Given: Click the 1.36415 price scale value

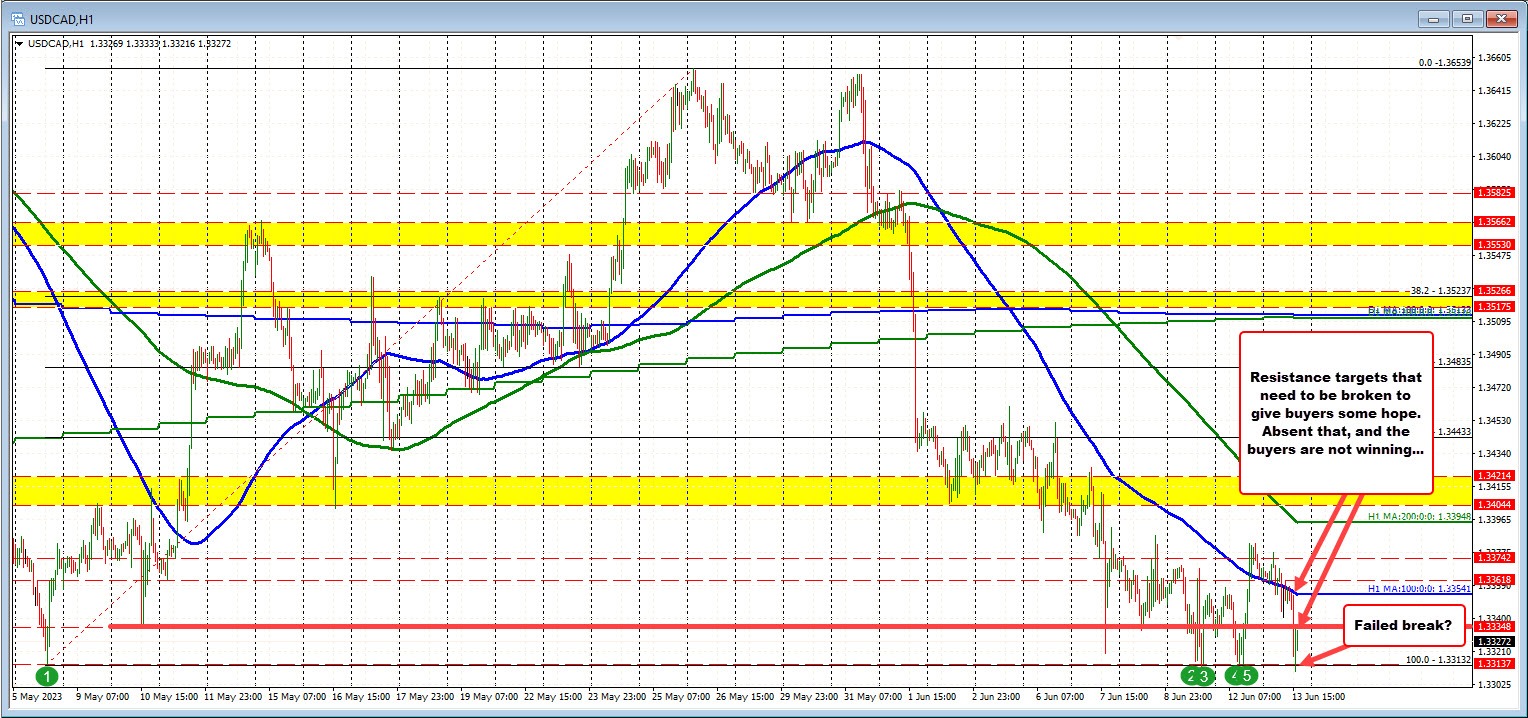Looking at the screenshot, I should click(x=1494, y=91).
